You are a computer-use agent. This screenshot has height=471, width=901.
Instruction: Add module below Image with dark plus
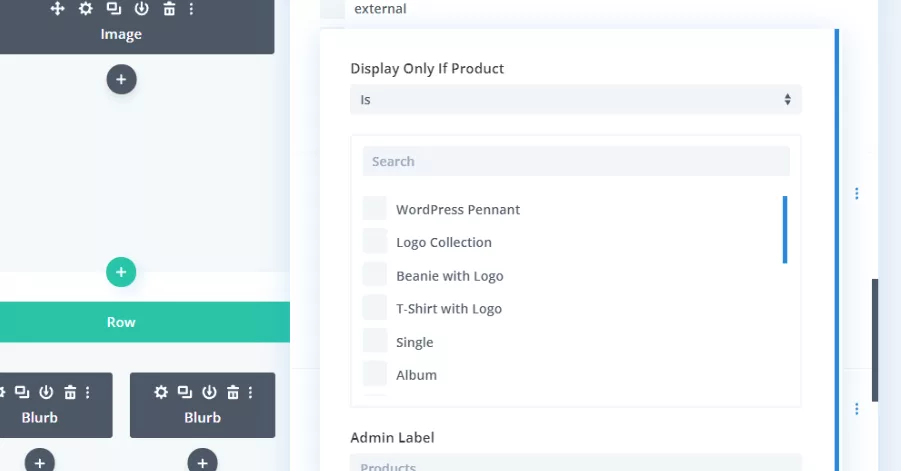121,79
